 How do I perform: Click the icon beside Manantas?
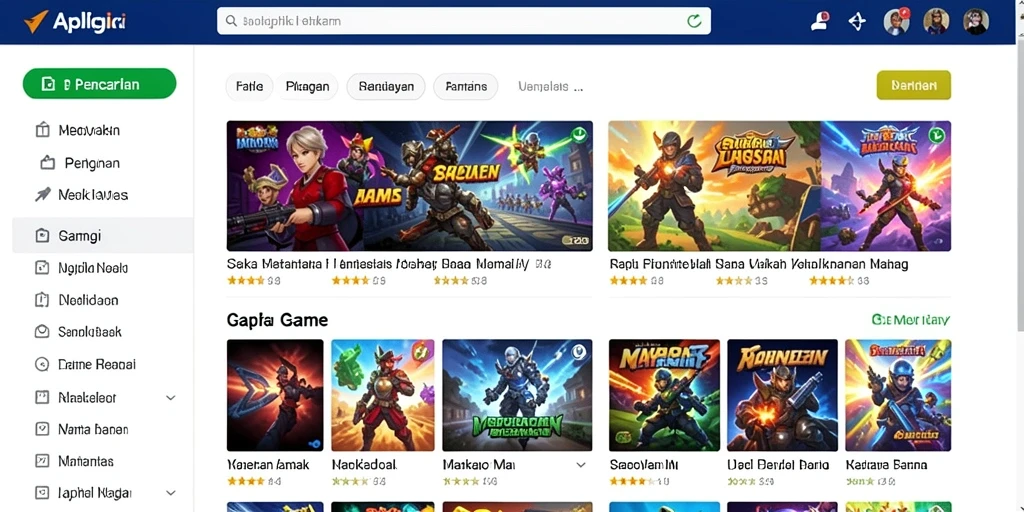(x=42, y=461)
